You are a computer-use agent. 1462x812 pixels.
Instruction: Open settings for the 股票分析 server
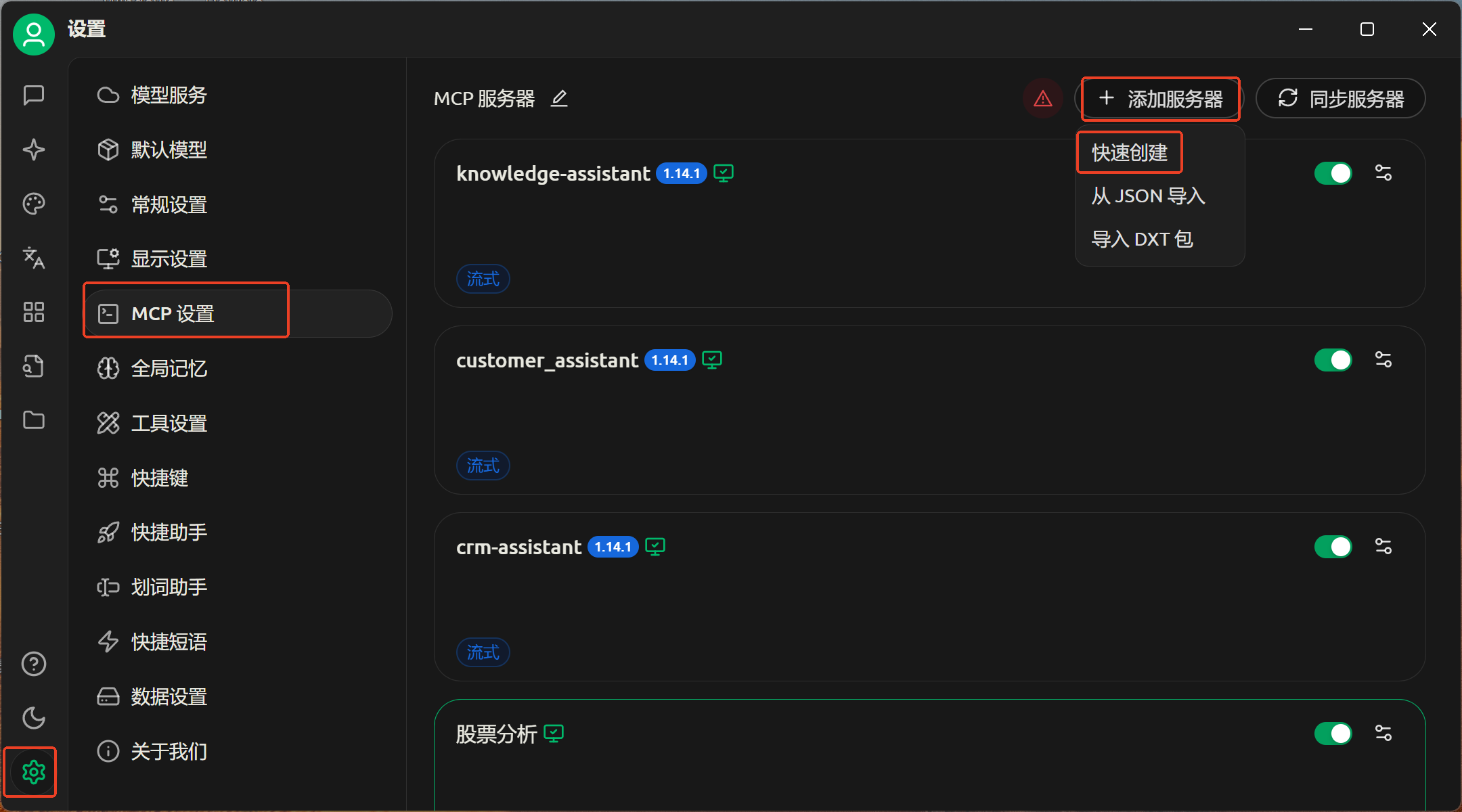click(1383, 733)
